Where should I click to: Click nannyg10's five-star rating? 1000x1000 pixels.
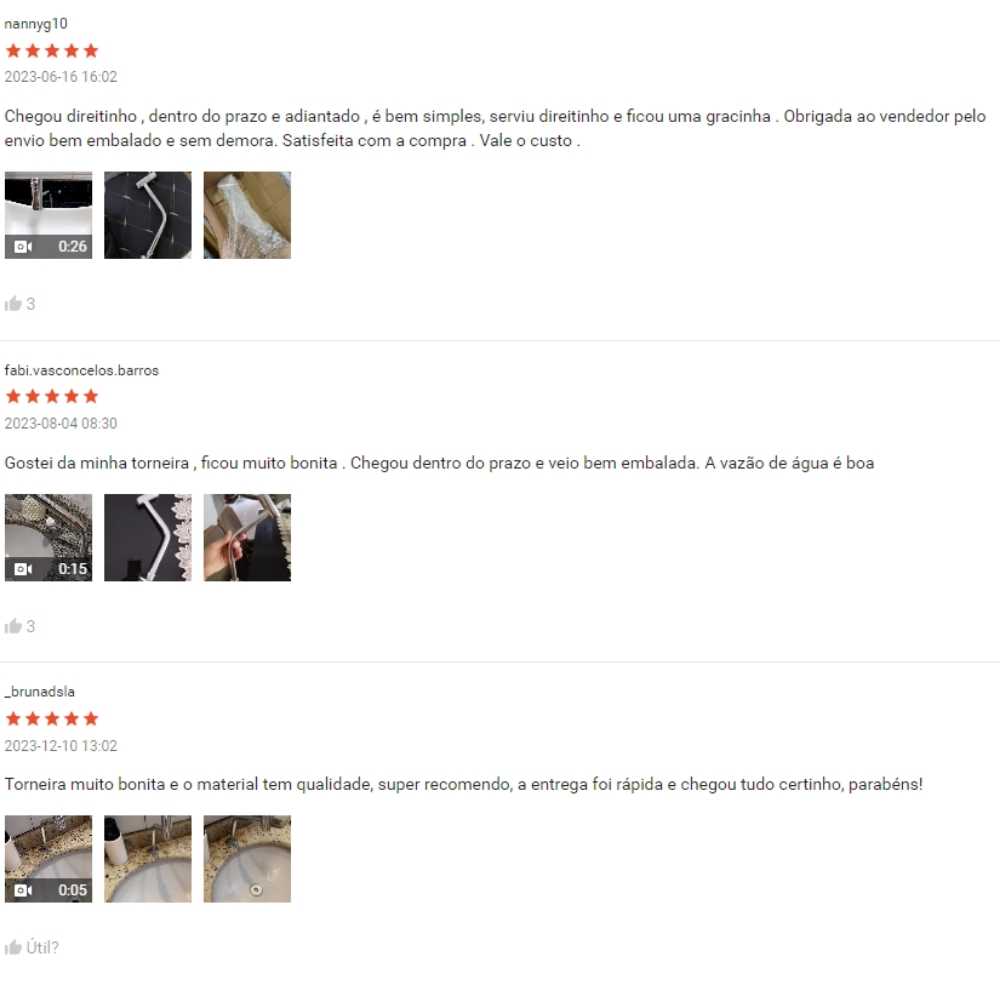coord(52,50)
